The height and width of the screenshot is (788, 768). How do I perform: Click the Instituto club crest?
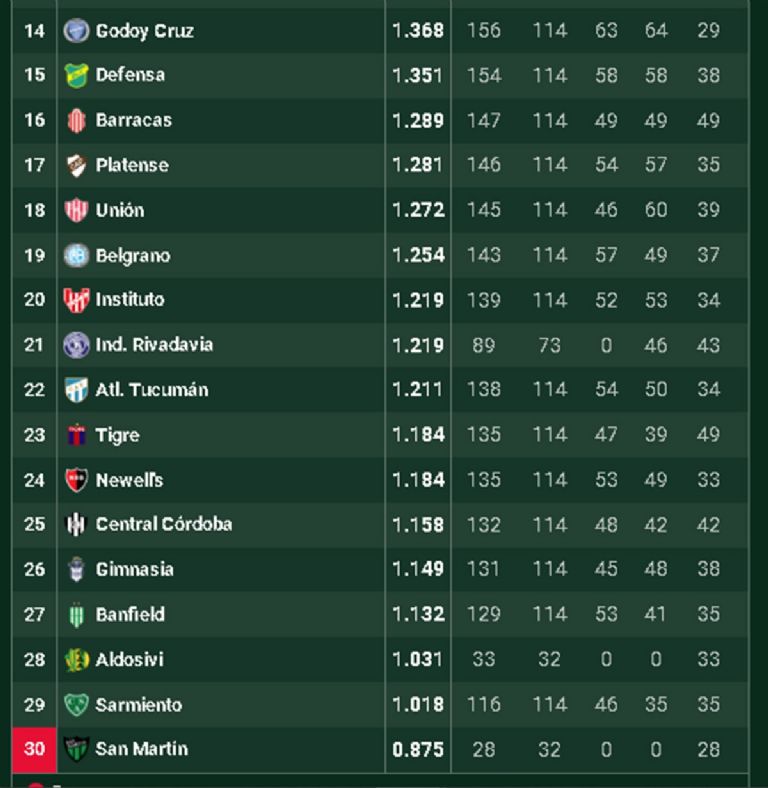coord(76,300)
